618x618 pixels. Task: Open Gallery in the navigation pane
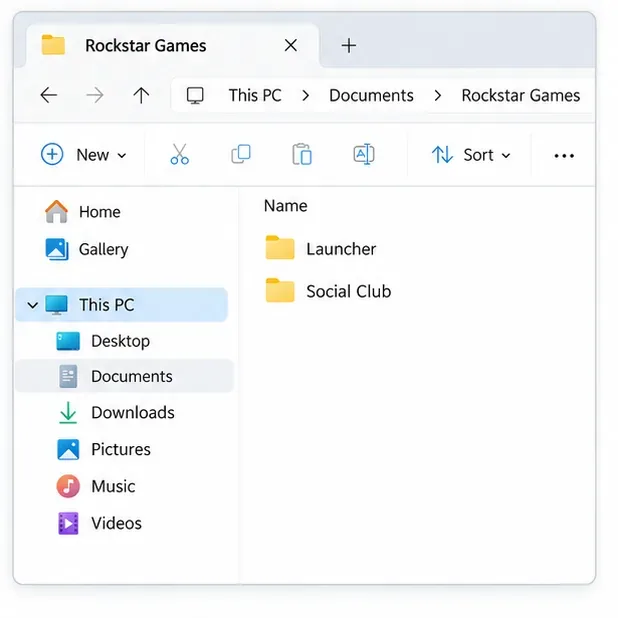87,249
